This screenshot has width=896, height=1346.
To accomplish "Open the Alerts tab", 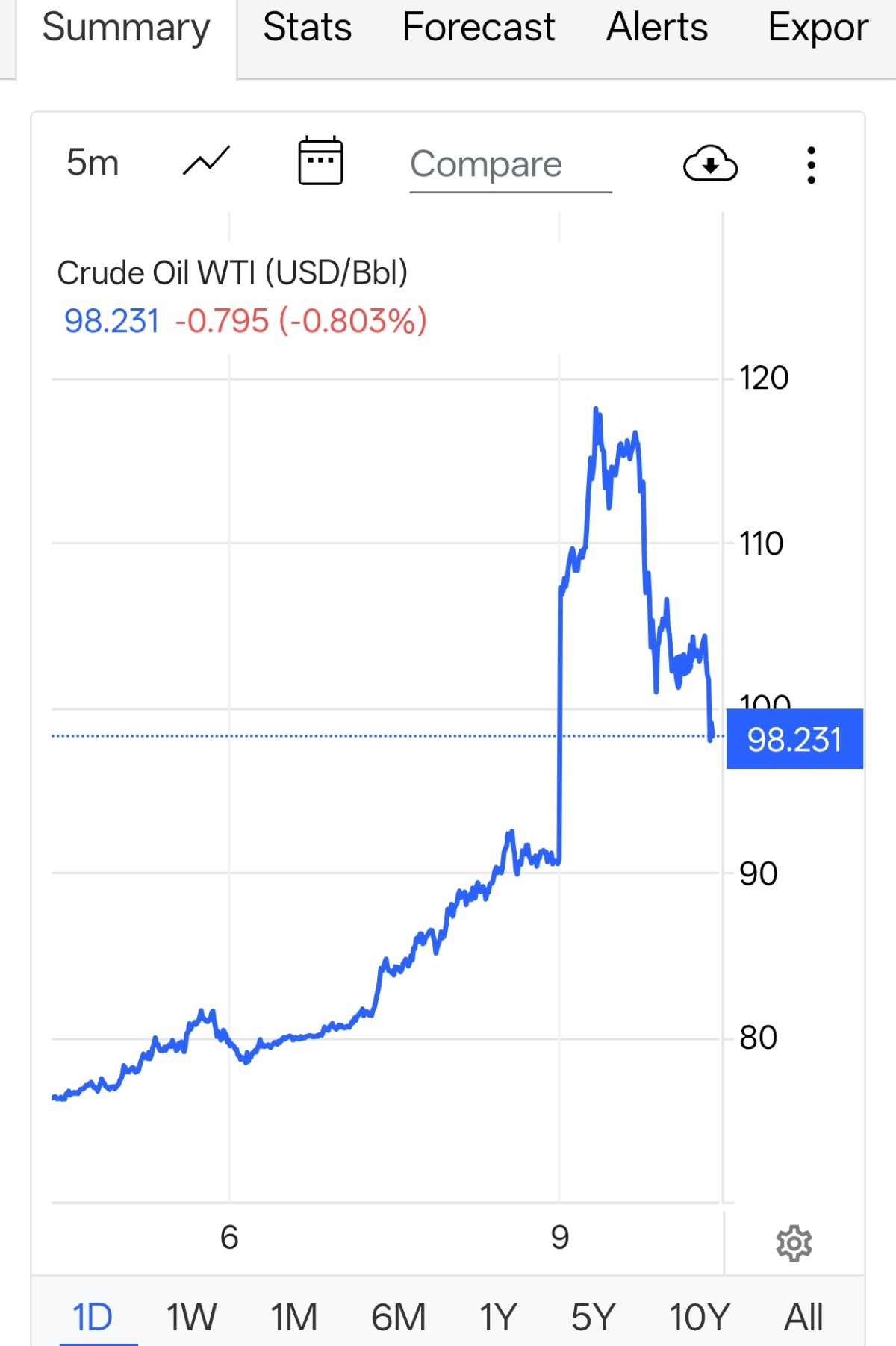I will pos(657,28).
